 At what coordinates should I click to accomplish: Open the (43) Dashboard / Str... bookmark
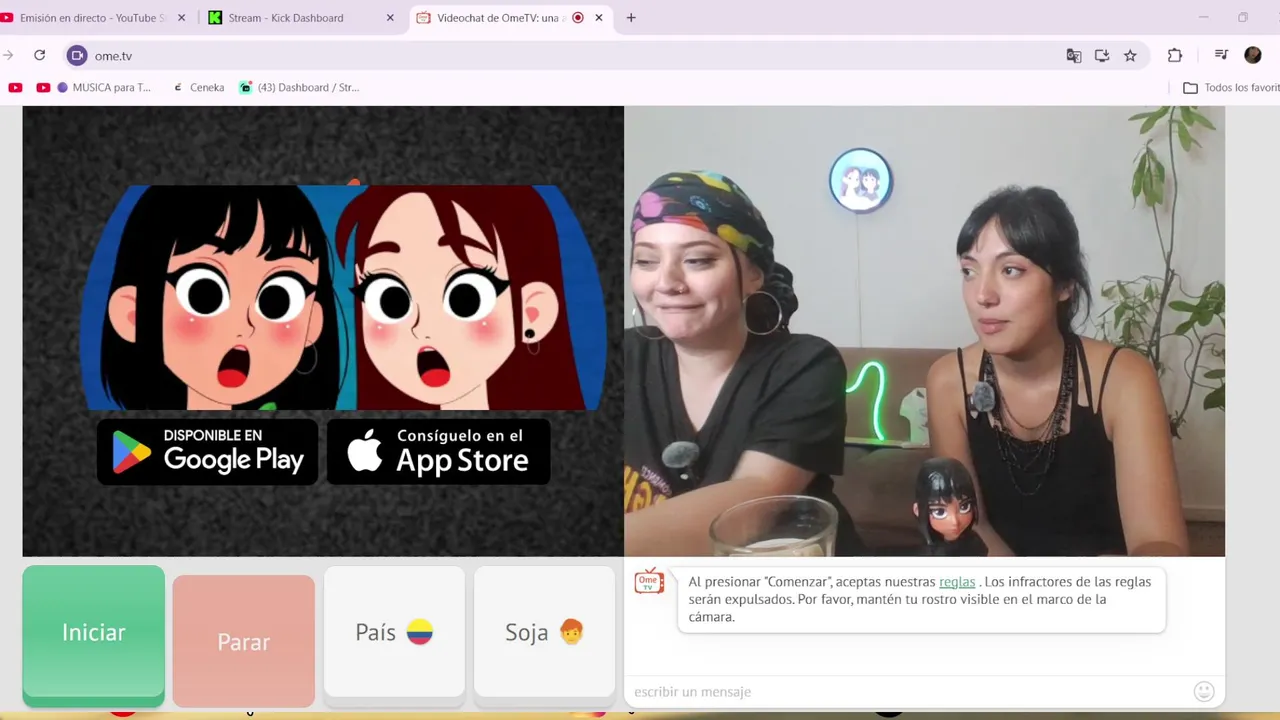point(299,88)
